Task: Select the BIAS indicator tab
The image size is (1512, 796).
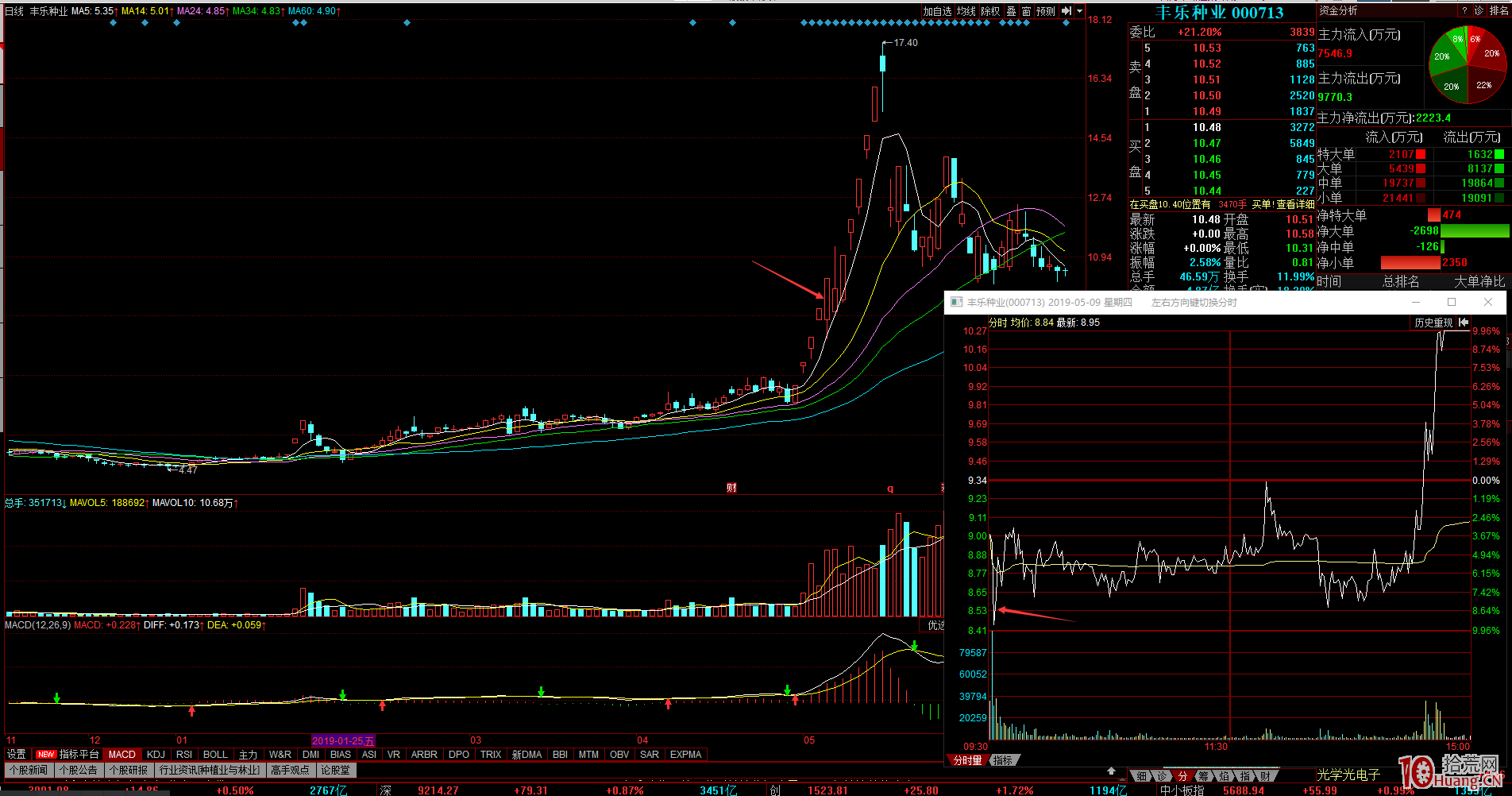Action: click(x=341, y=754)
